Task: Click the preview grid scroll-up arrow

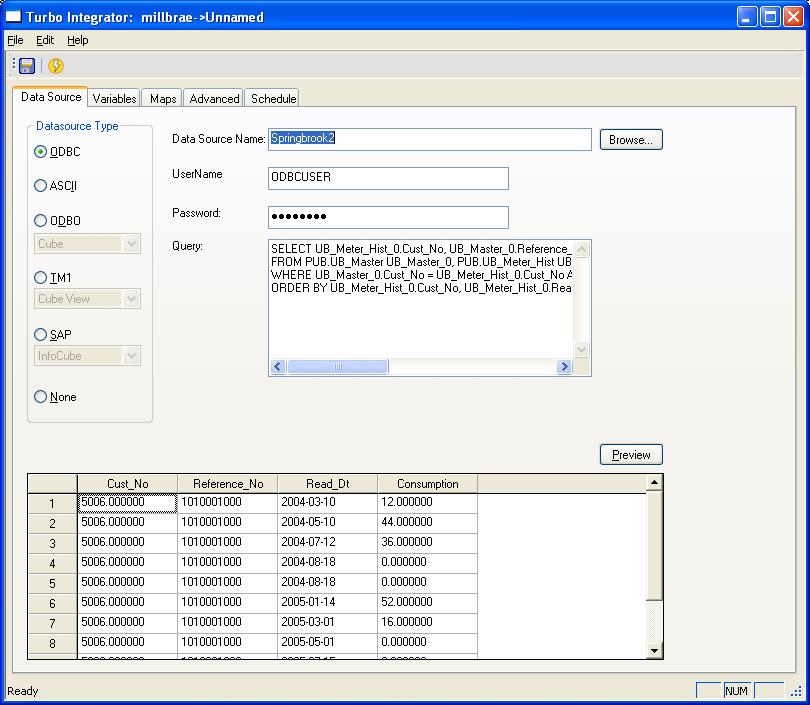Action: pos(655,483)
